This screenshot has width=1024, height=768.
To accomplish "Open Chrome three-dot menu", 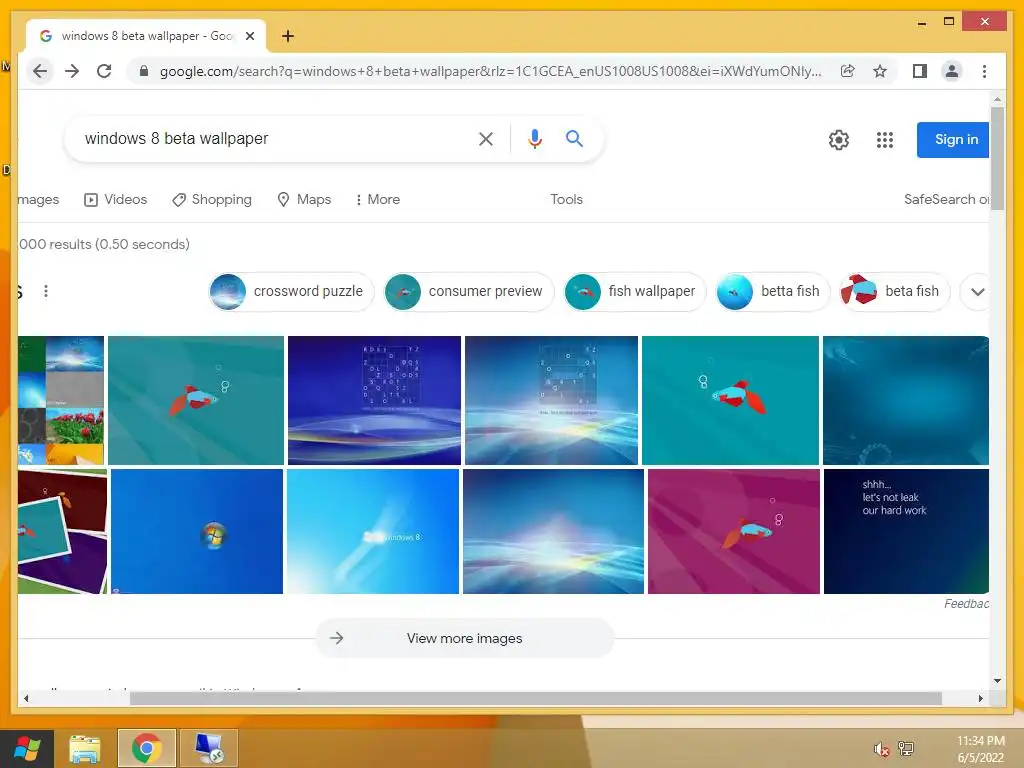I will click(x=984, y=71).
